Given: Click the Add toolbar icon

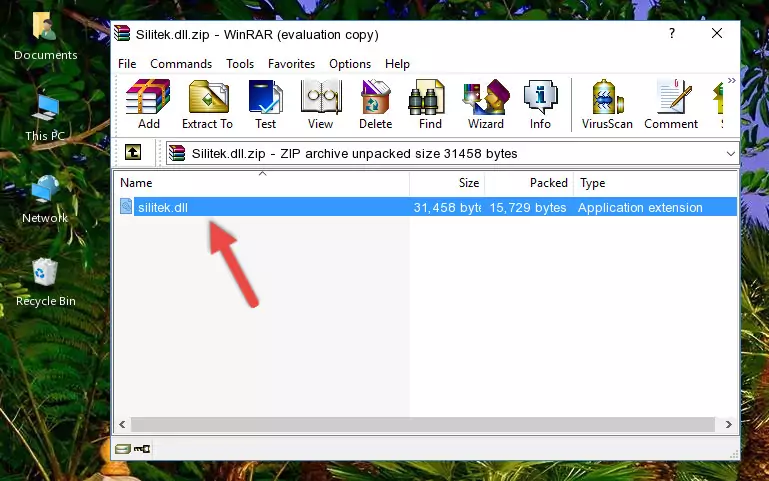Looking at the screenshot, I should tap(148, 104).
